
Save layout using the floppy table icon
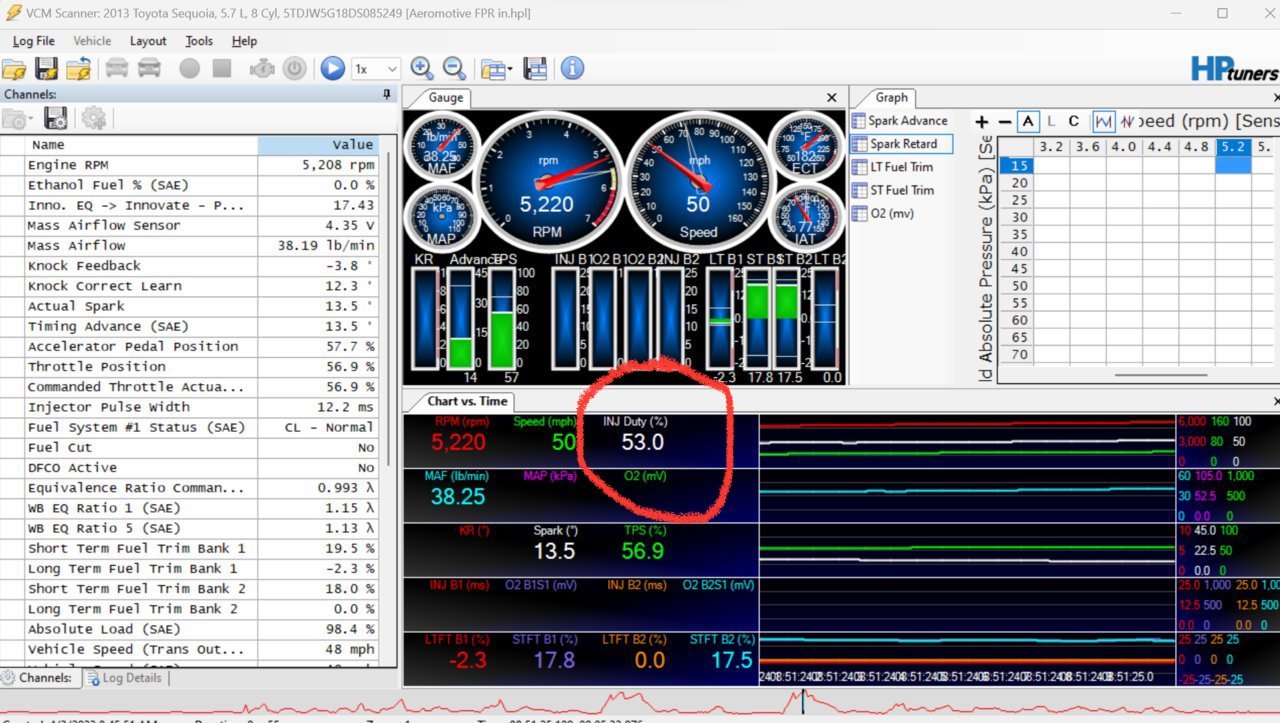click(535, 69)
